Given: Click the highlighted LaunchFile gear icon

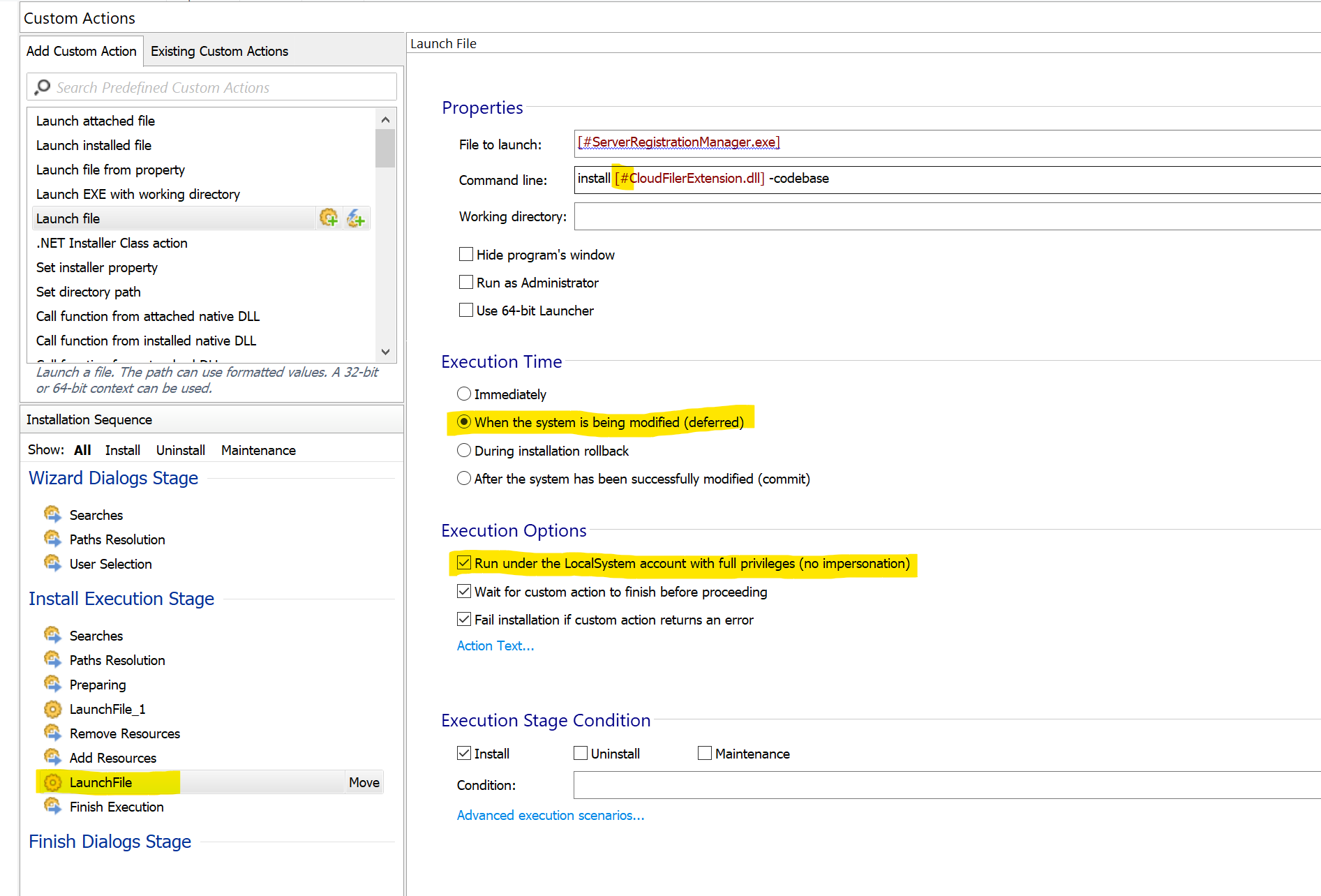Looking at the screenshot, I should tap(52, 782).
